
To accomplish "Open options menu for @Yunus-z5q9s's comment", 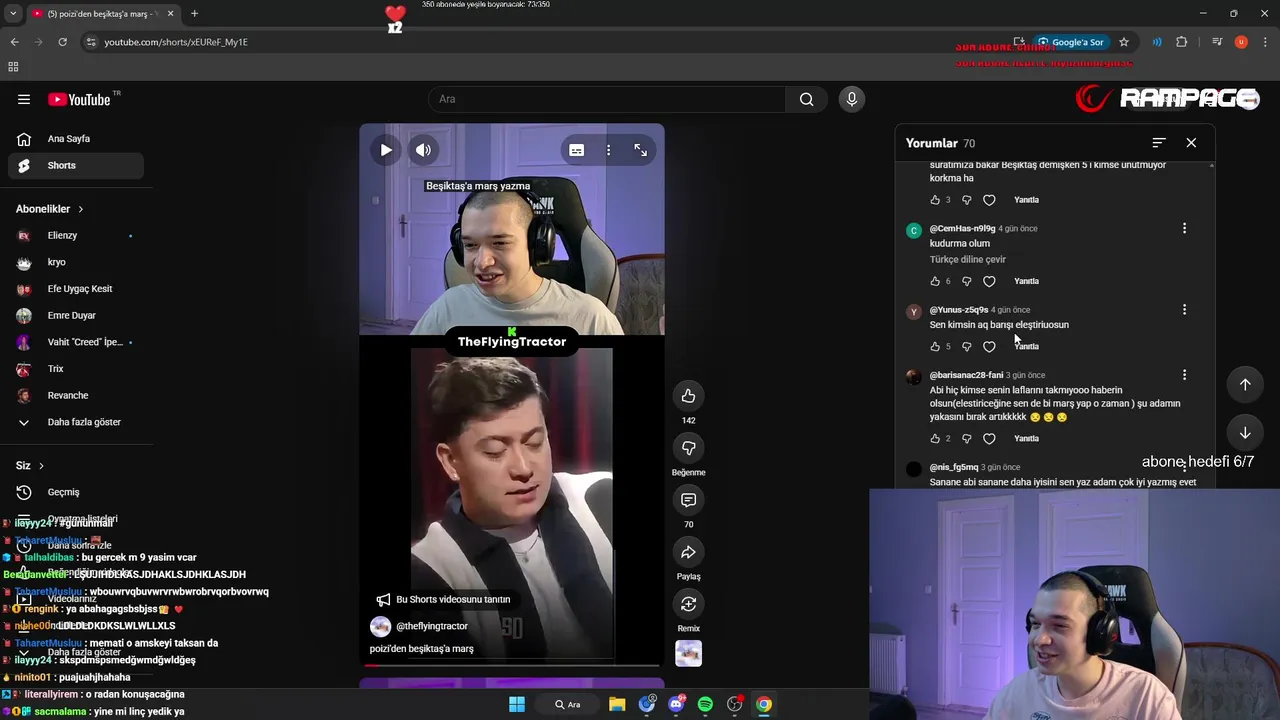I will (x=1184, y=310).
